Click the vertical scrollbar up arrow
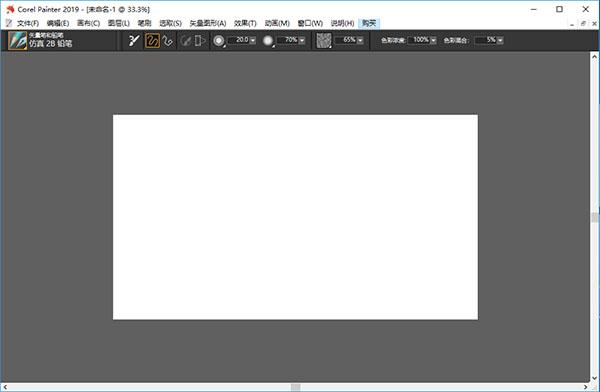Image resolution: width=600 pixels, height=392 pixels. tap(594, 57)
